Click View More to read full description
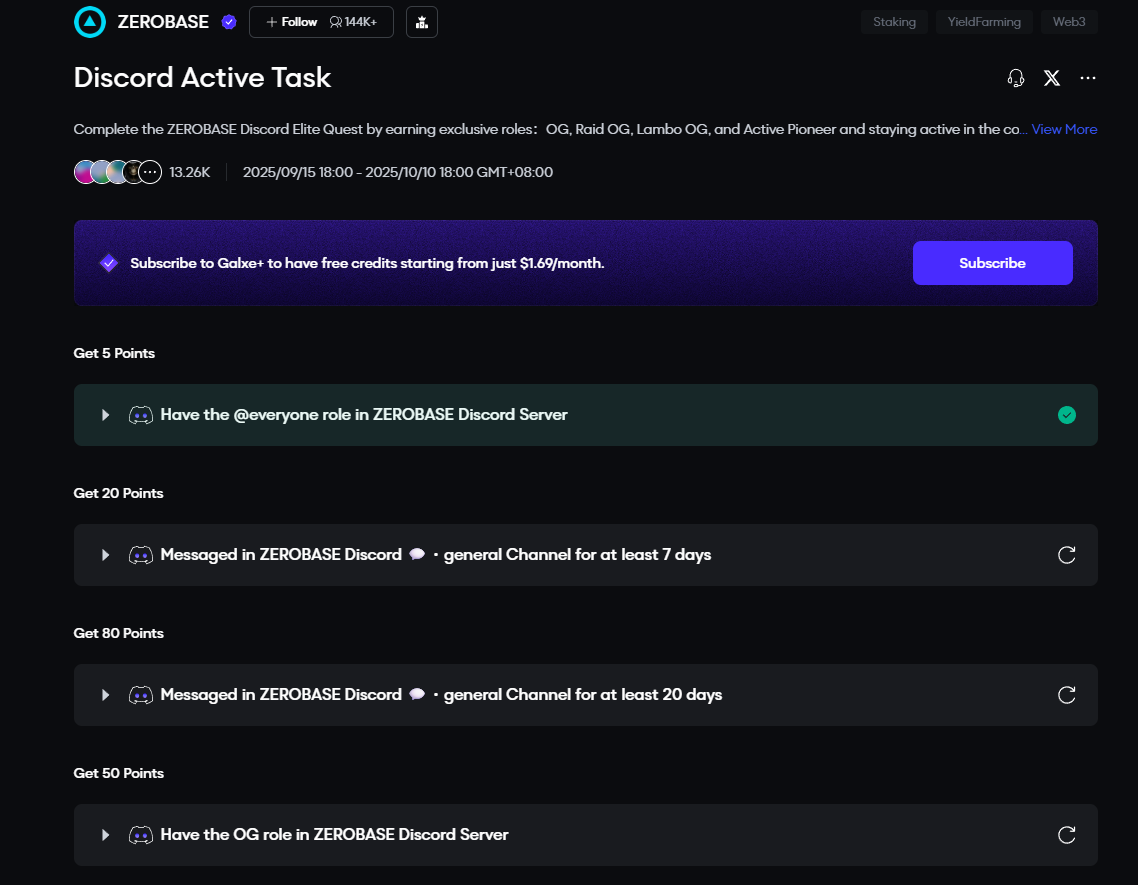This screenshot has width=1138, height=885. pos(1063,129)
